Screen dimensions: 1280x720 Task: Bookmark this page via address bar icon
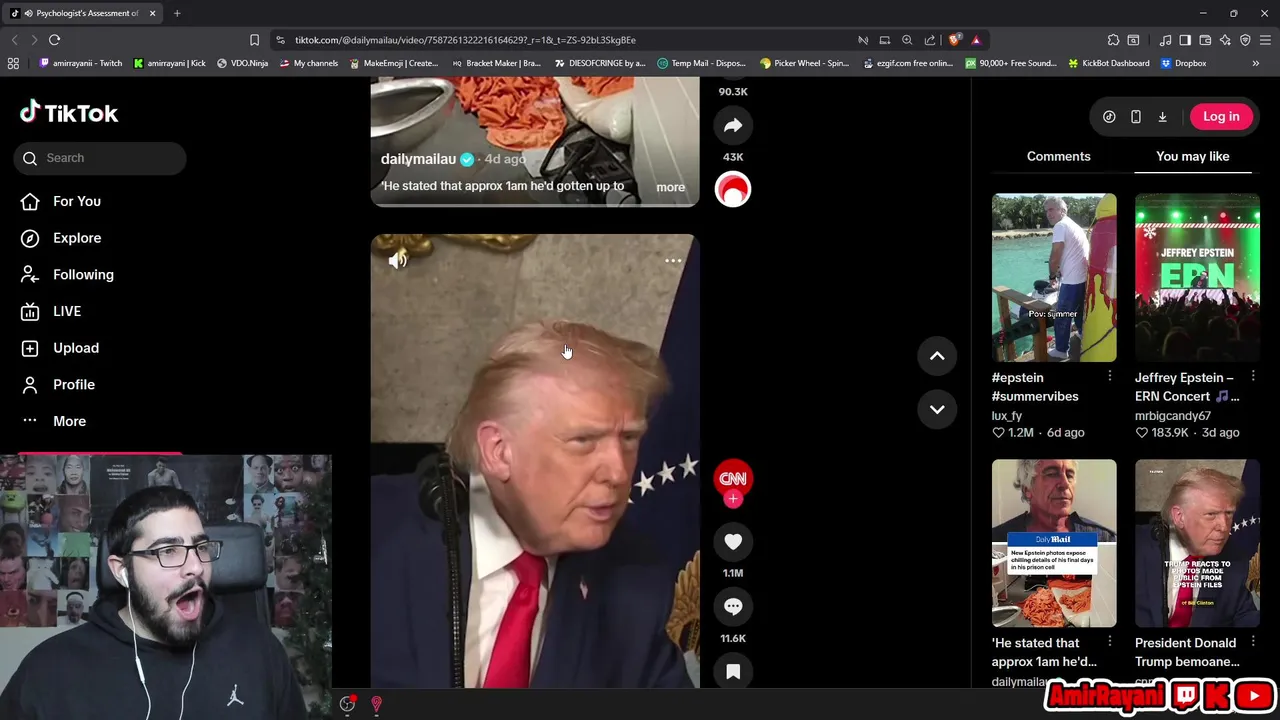click(x=254, y=40)
